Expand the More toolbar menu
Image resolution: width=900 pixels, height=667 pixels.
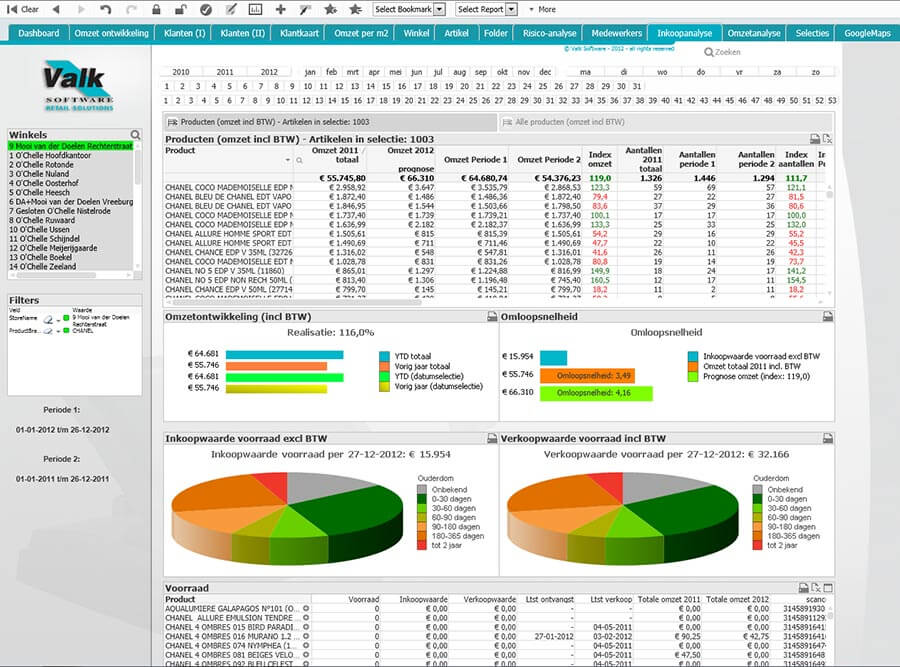(542, 9)
